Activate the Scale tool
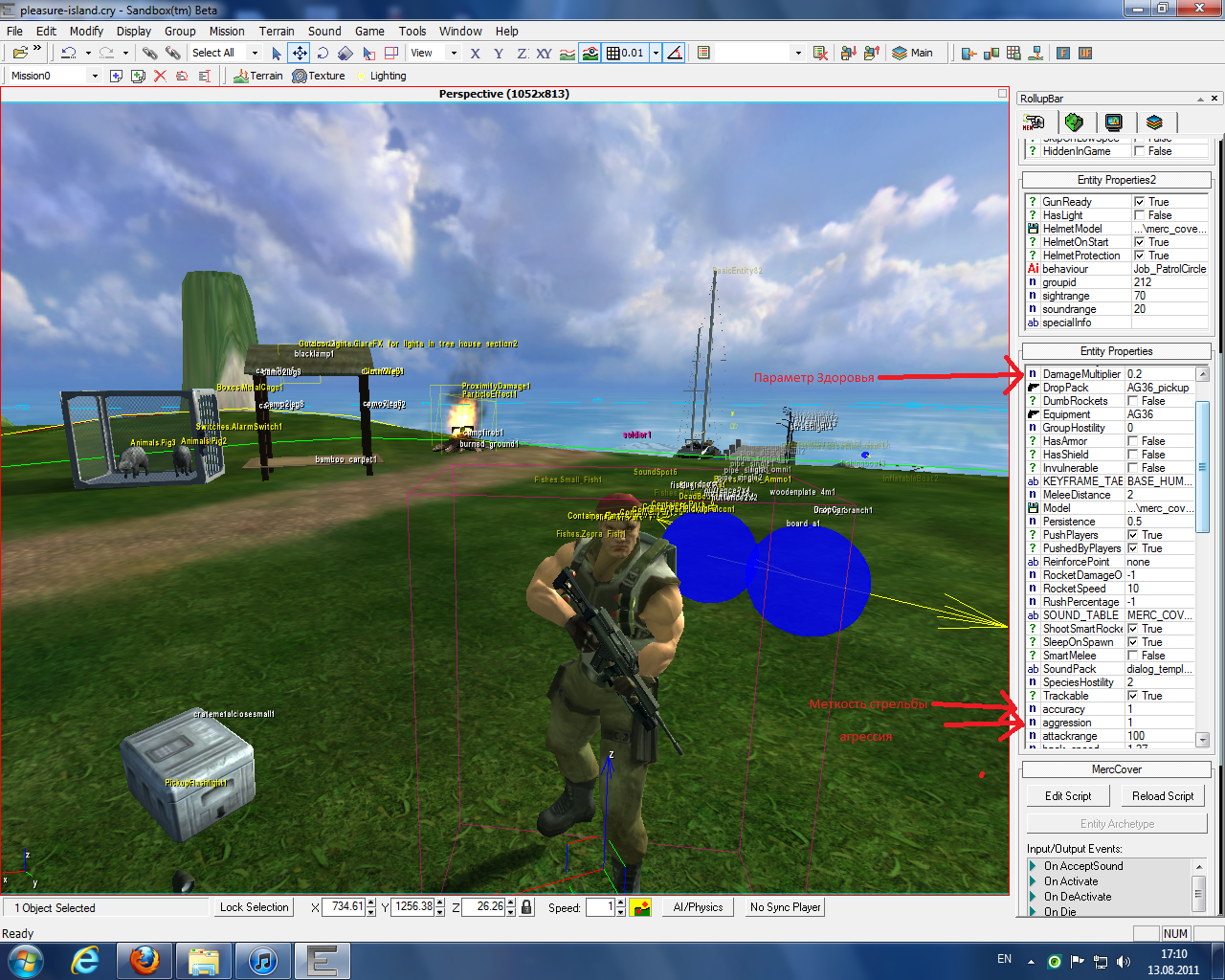This screenshot has height=980, width=1225. pyautogui.click(x=345, y=53)
